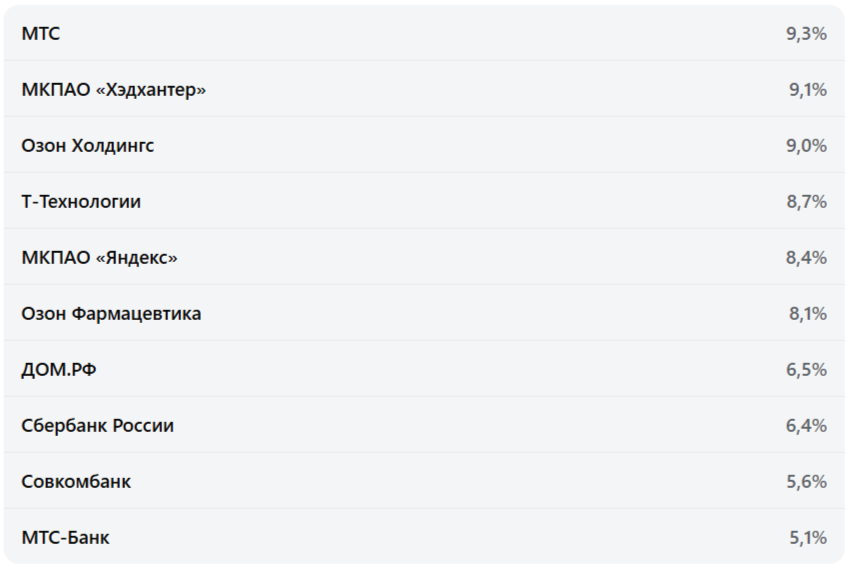Screen dimensions: 849x568
Task: Click the ДОМ.РФ company name
Action: 59,370
